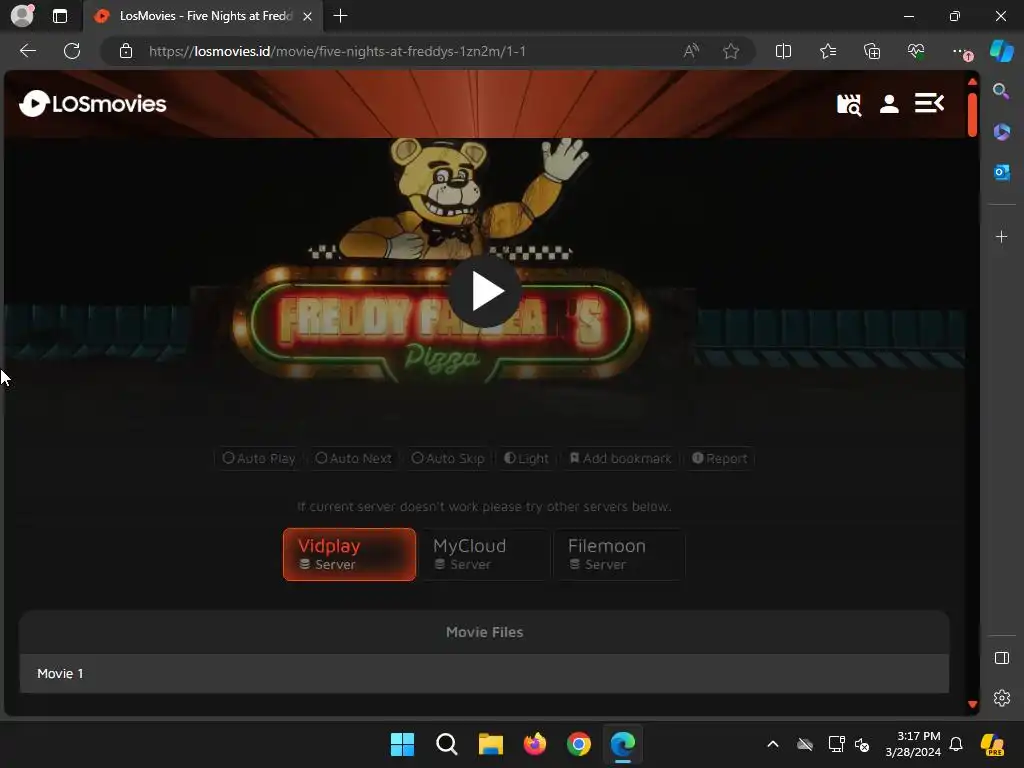Image resolution: width=1024 pixels, height=768 pixels.
Task: Open Collections panel
Action: tap(872, 51)
